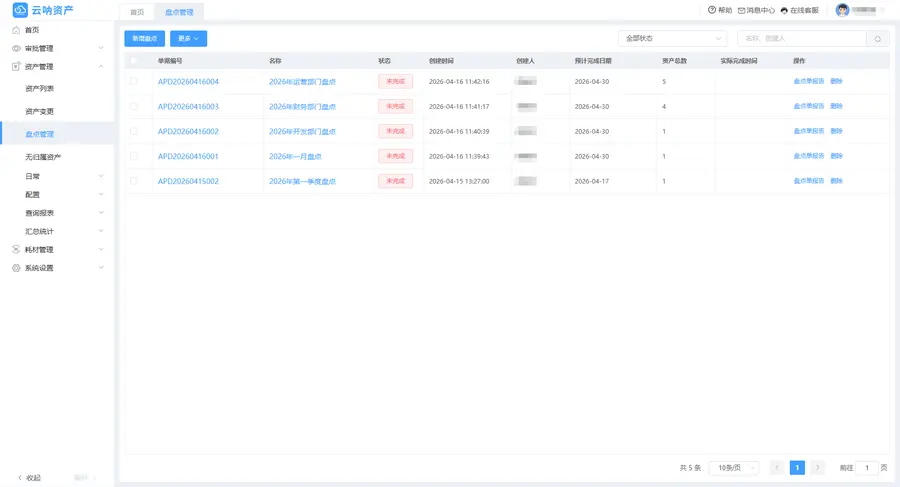Click the search magnifier icon
Viewport: 900px width, 487px height.
pos(877,38)
